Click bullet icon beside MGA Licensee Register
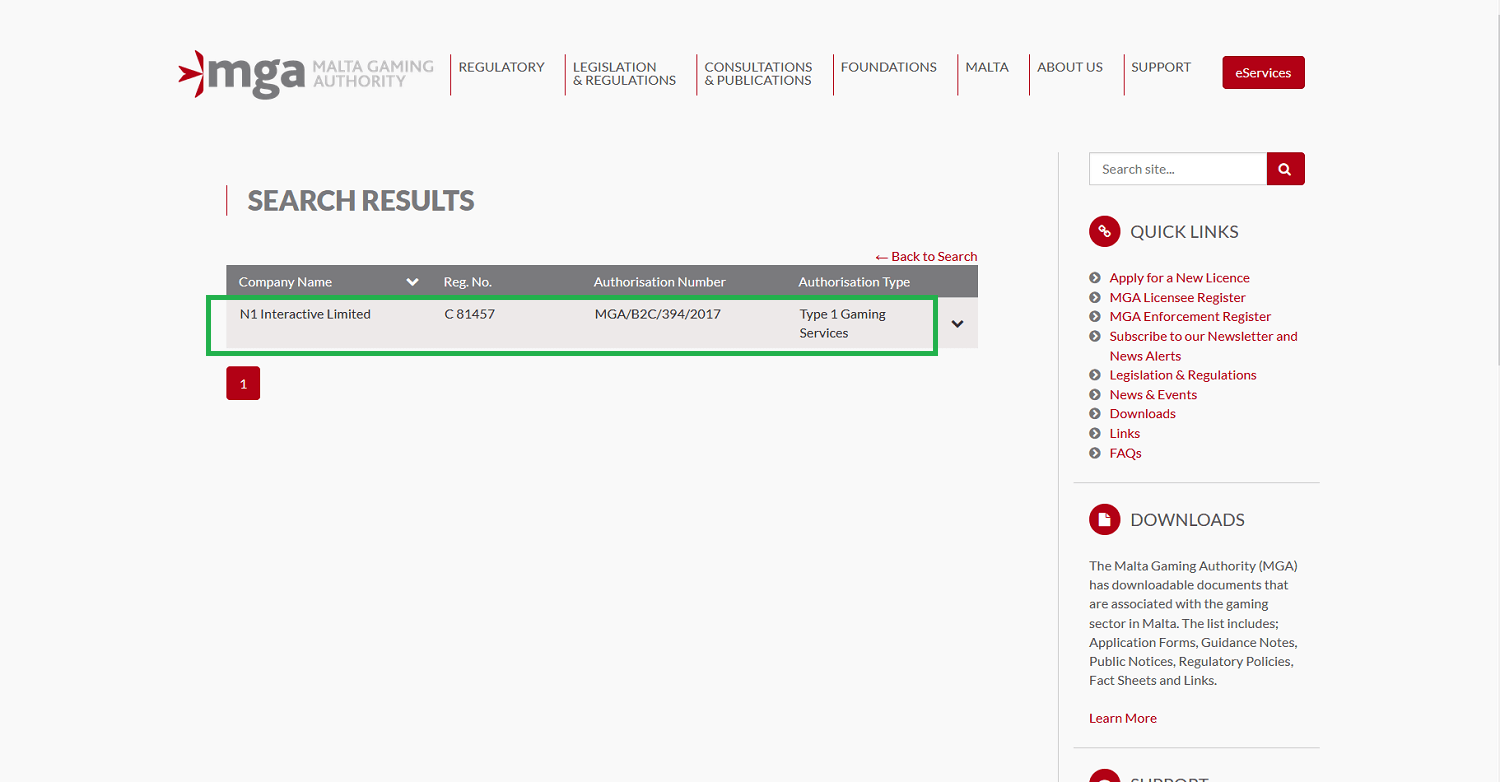This screenshot has height=782, width=1500. click(x=1095, y=297)
